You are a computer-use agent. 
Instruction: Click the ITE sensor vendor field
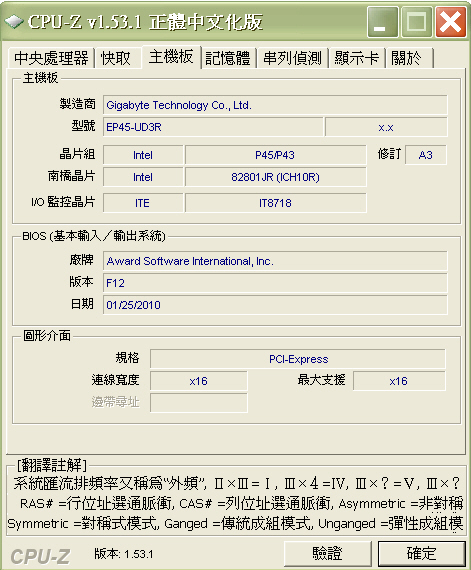pyautogui.click(x=143, y=203)
